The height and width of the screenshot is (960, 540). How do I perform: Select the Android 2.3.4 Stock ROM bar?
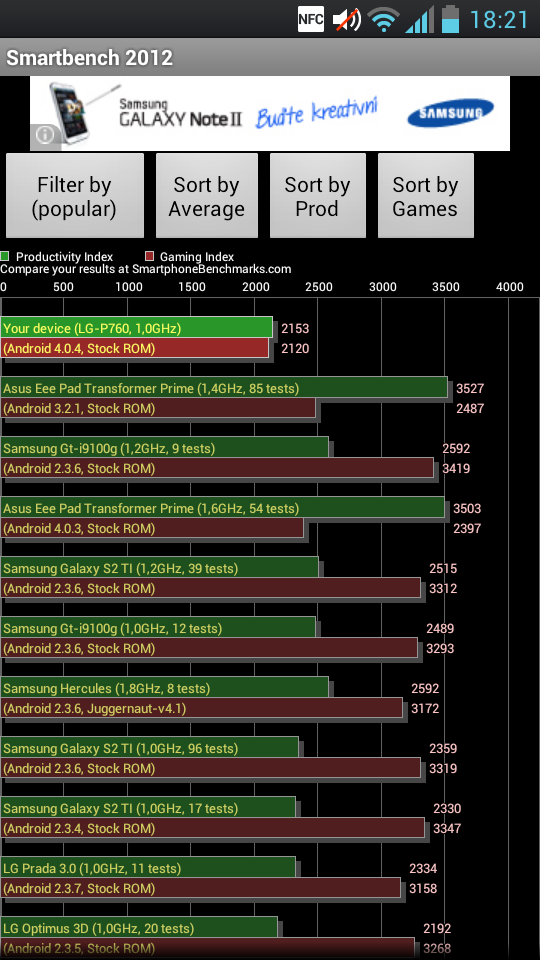(212, 828)
